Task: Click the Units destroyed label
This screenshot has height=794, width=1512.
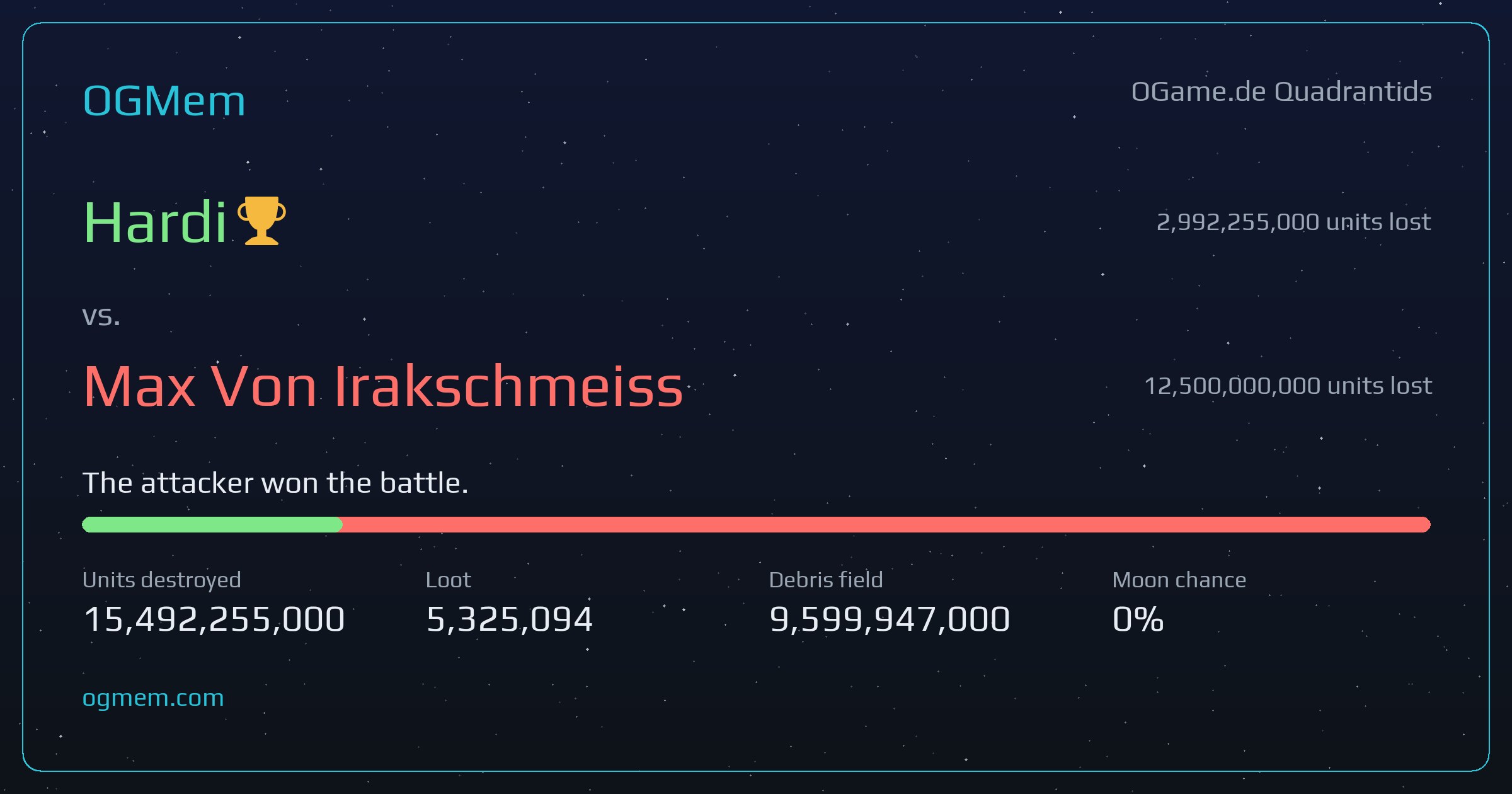Action: pyautogui.click(x=162, y=580)
